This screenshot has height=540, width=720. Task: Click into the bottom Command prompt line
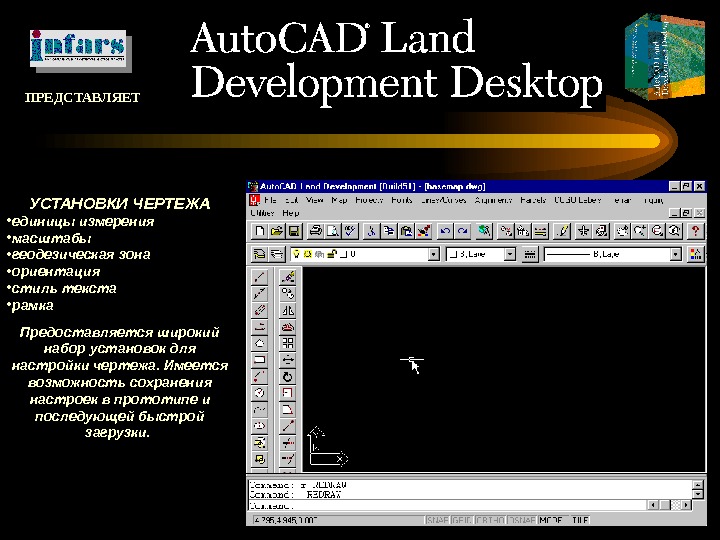pos(448,506)
